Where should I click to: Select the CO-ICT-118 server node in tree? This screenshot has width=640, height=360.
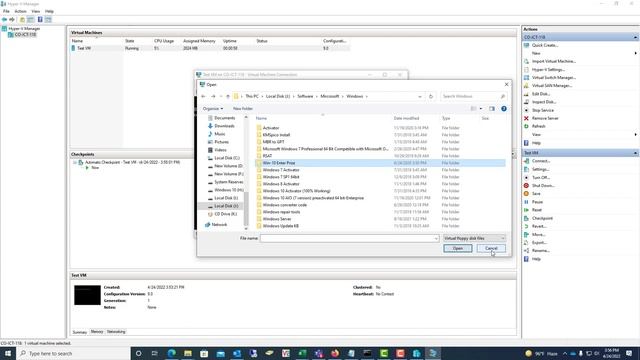coord(25,35)
